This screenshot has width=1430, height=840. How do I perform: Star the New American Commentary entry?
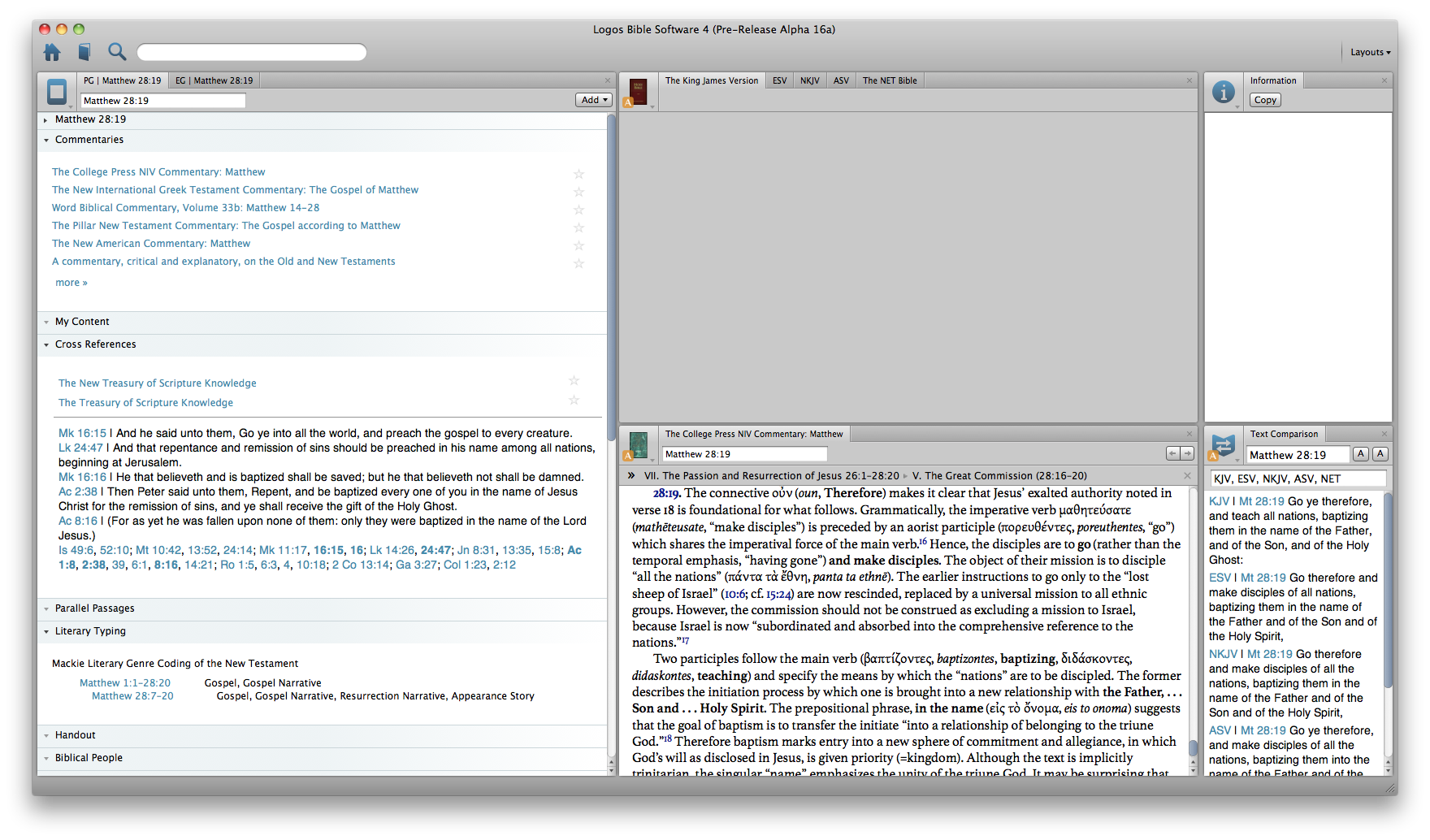click(578, 245)
